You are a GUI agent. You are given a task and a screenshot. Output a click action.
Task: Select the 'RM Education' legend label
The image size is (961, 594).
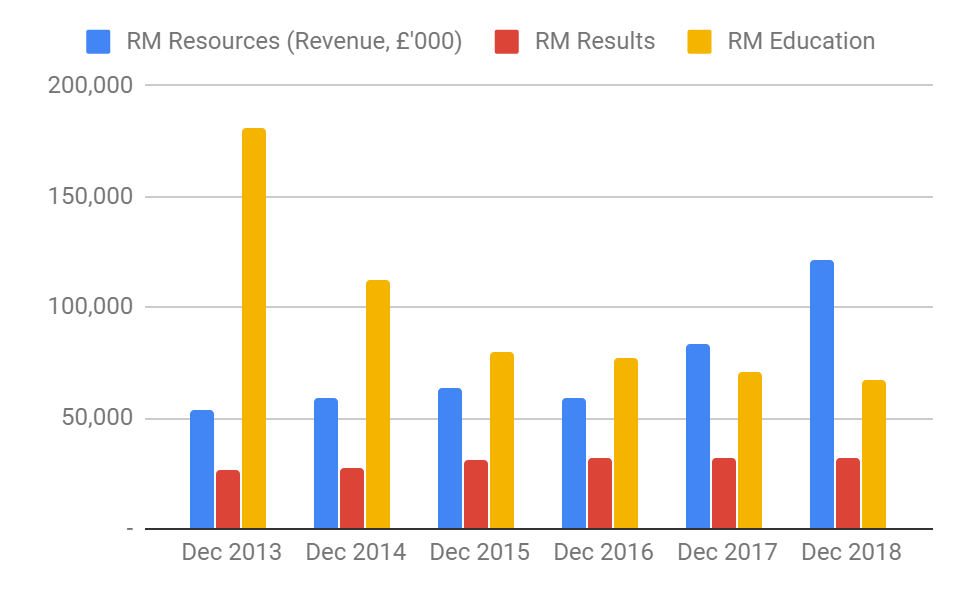coord(801,41)
